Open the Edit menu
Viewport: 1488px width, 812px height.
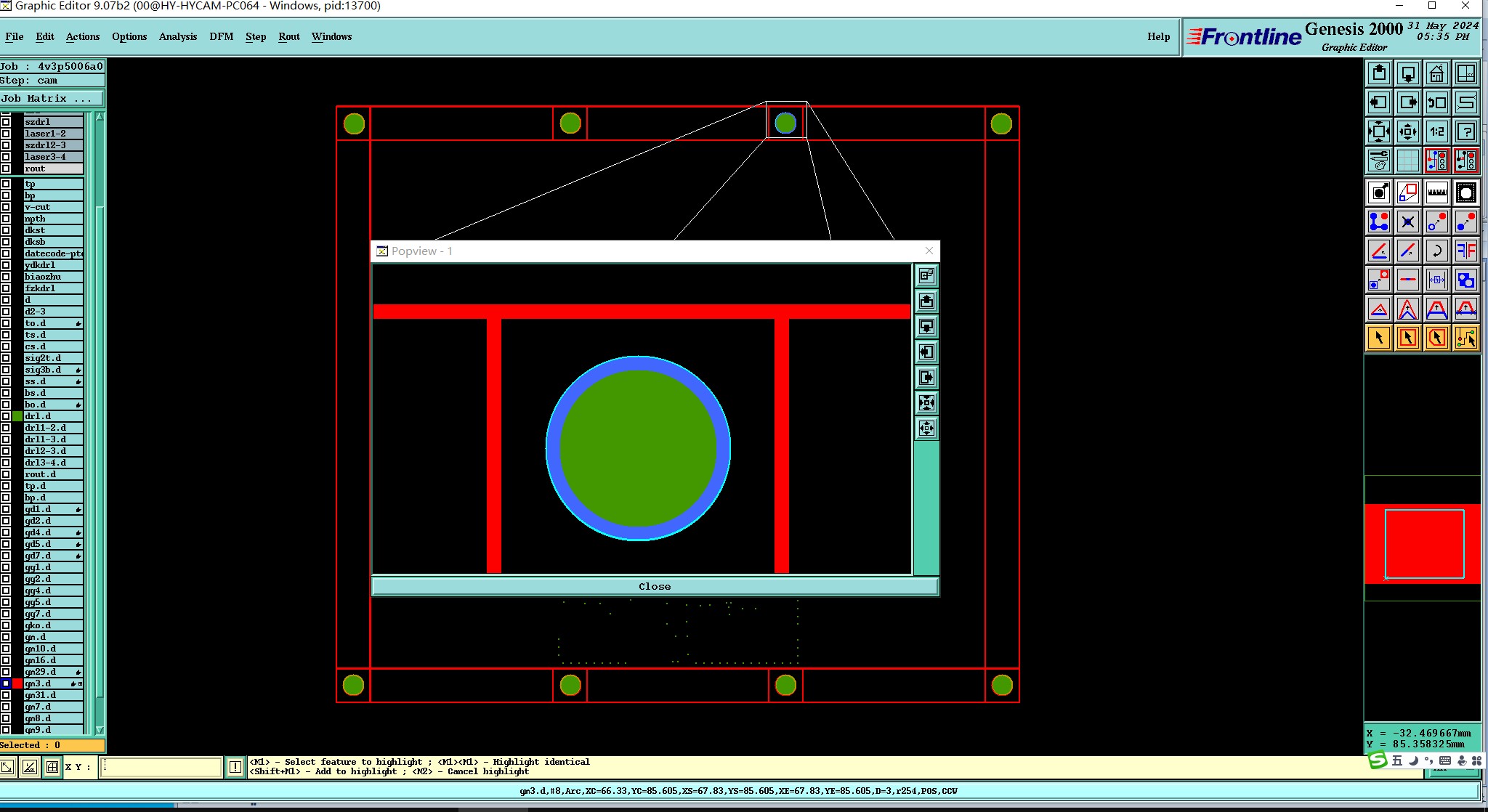[45, 36]
